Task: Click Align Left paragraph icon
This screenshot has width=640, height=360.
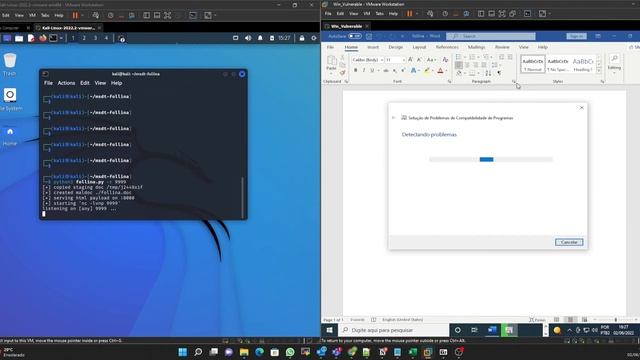Action: [459, 65]
